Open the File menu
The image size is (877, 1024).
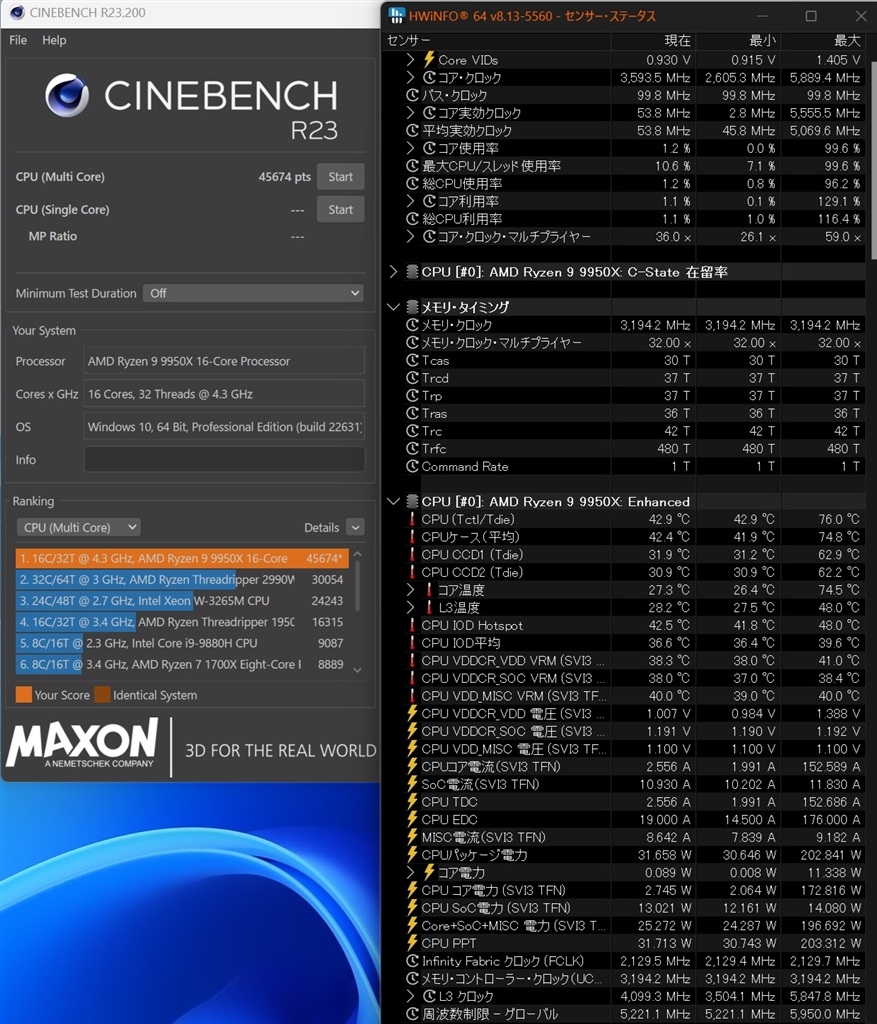tap(18, 40)
